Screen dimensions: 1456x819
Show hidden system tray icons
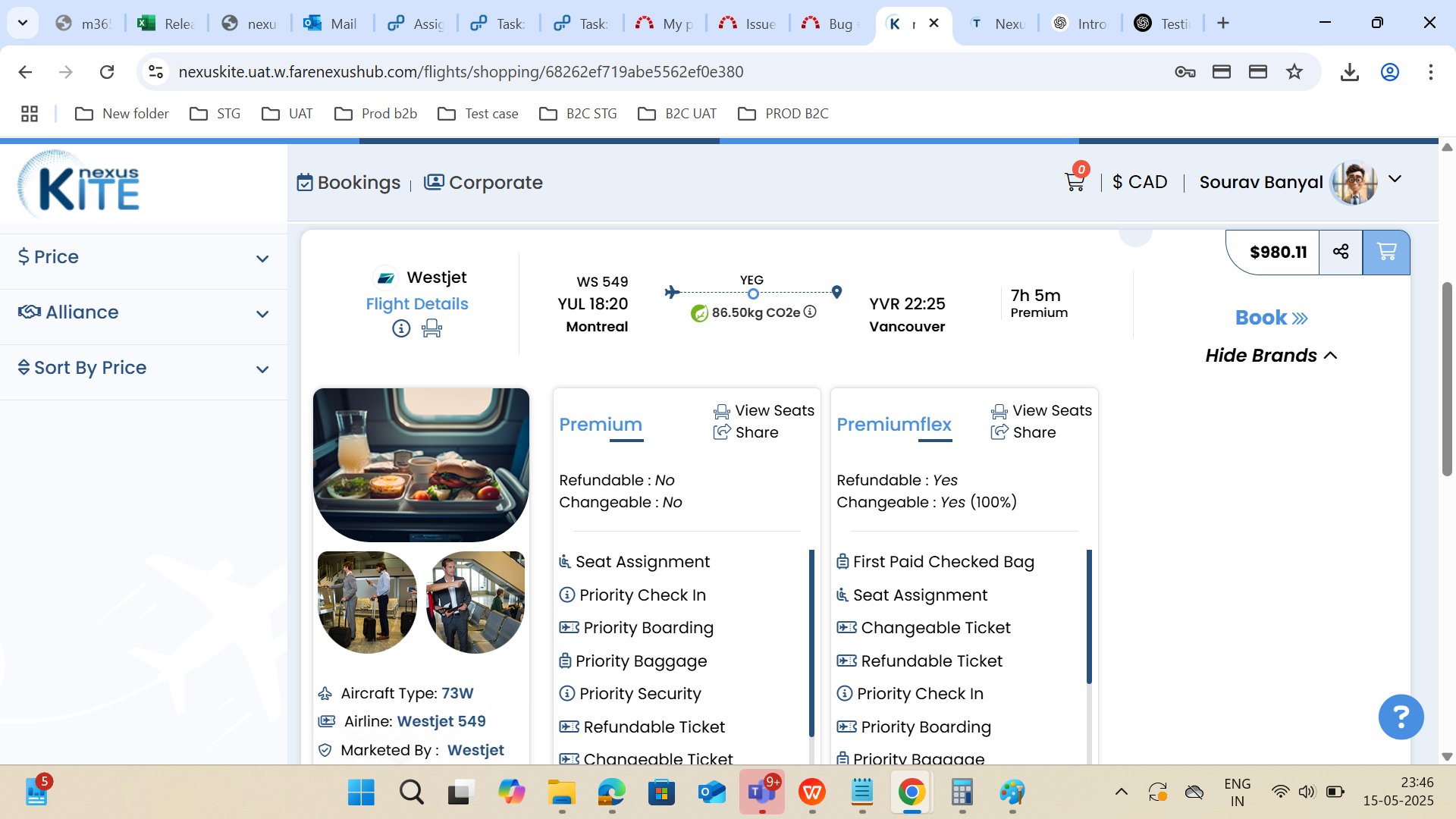coord(1121,792)
